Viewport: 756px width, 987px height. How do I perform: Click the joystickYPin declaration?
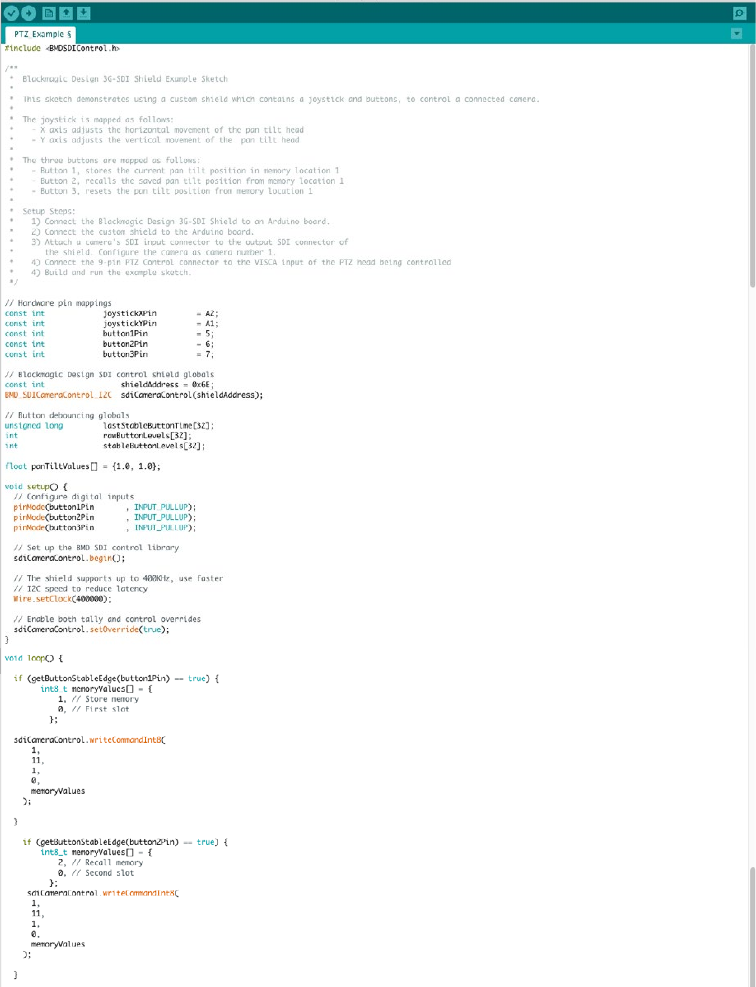pos(111,324)
